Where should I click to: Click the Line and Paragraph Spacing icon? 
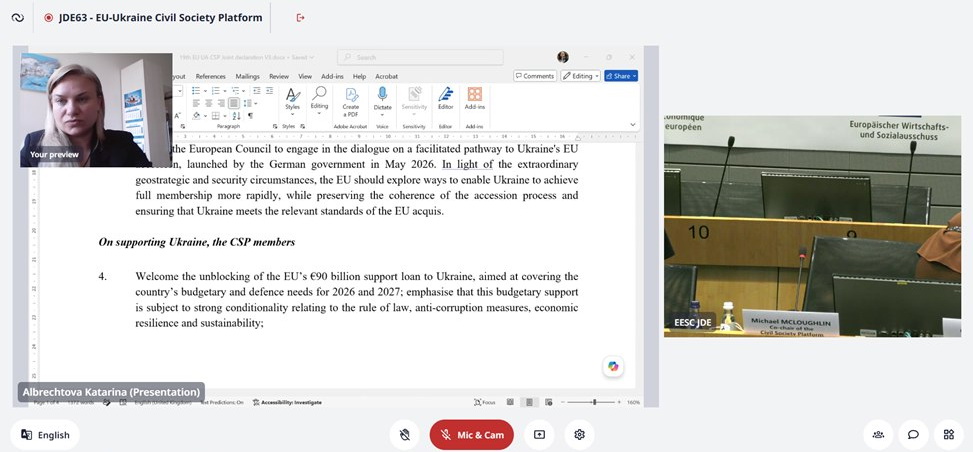[248, 103]
